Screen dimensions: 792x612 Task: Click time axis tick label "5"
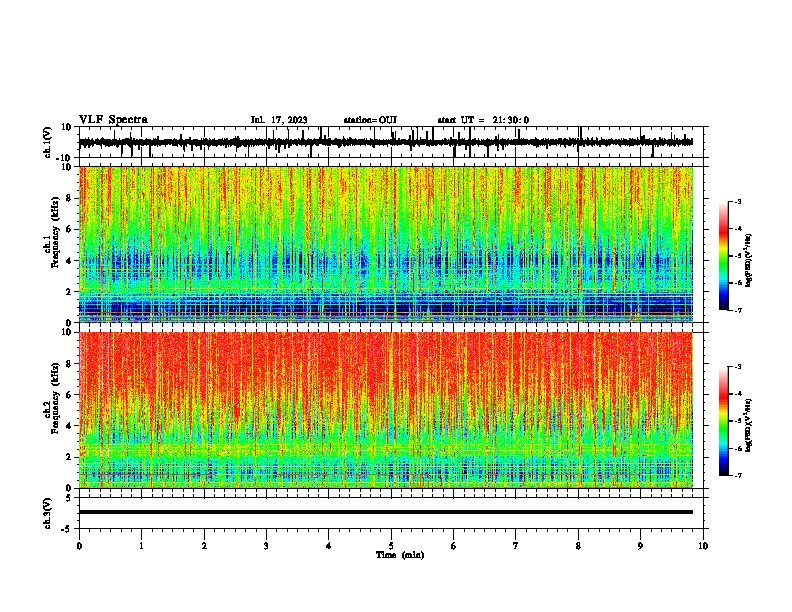pos(391,546)
